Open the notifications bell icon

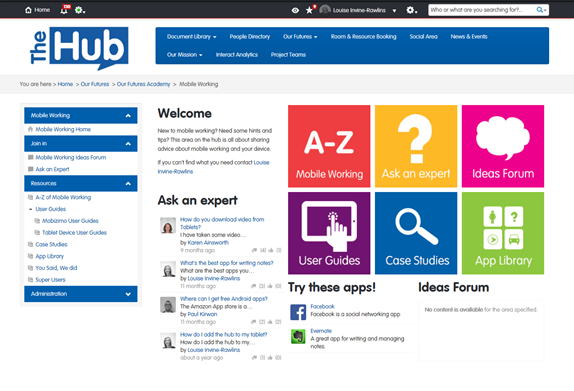pyautogui.click(x=64, y=10)
